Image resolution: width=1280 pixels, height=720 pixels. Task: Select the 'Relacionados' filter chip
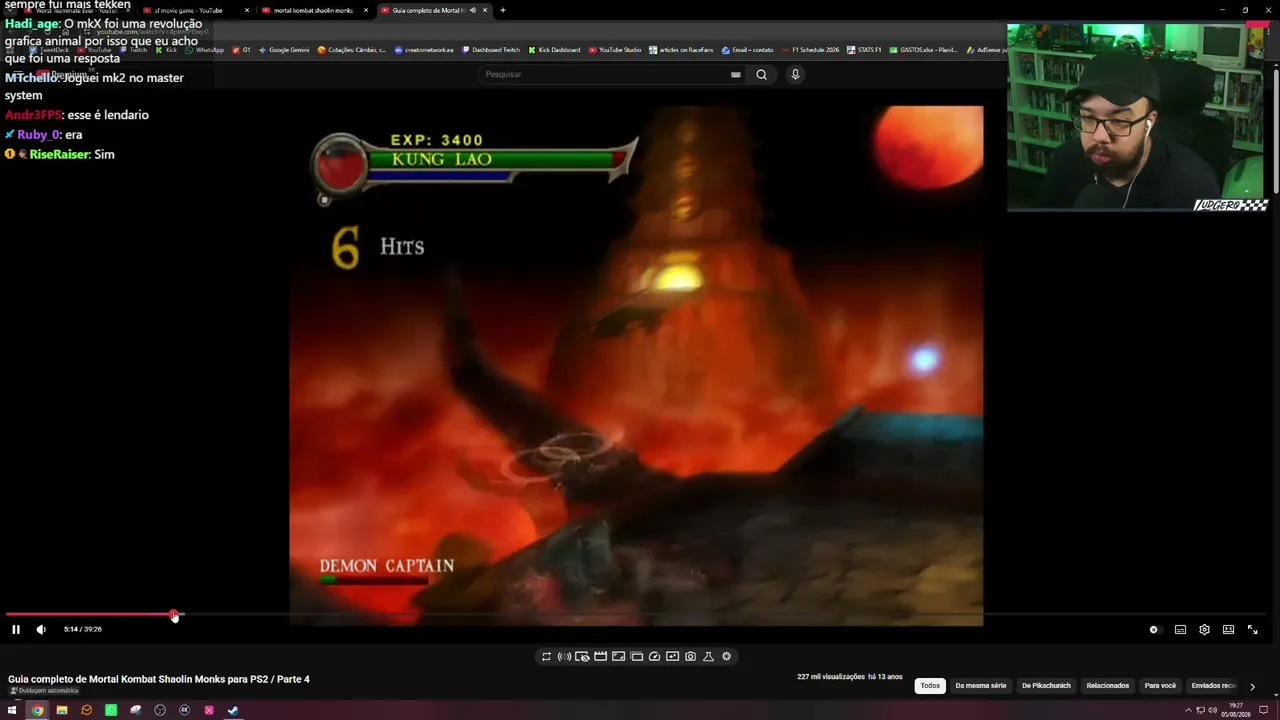(1108, 686)
